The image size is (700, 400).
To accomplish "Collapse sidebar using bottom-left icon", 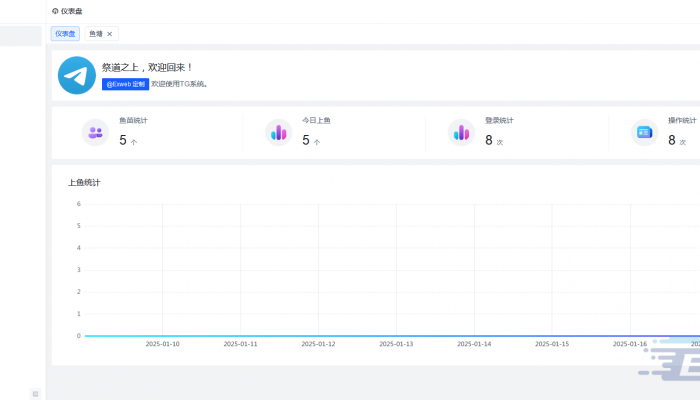I will click(x=35, y=394).
